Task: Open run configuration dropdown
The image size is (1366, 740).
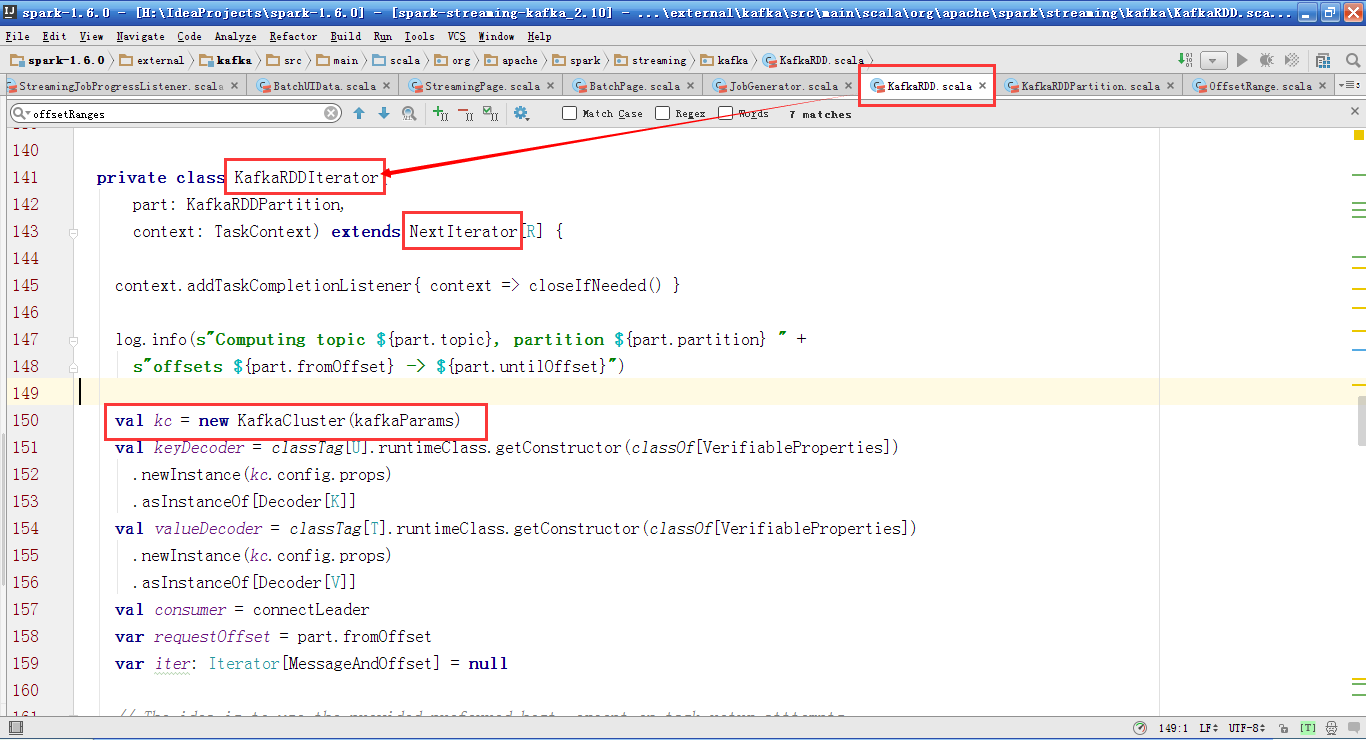Action: point(1213,61)
